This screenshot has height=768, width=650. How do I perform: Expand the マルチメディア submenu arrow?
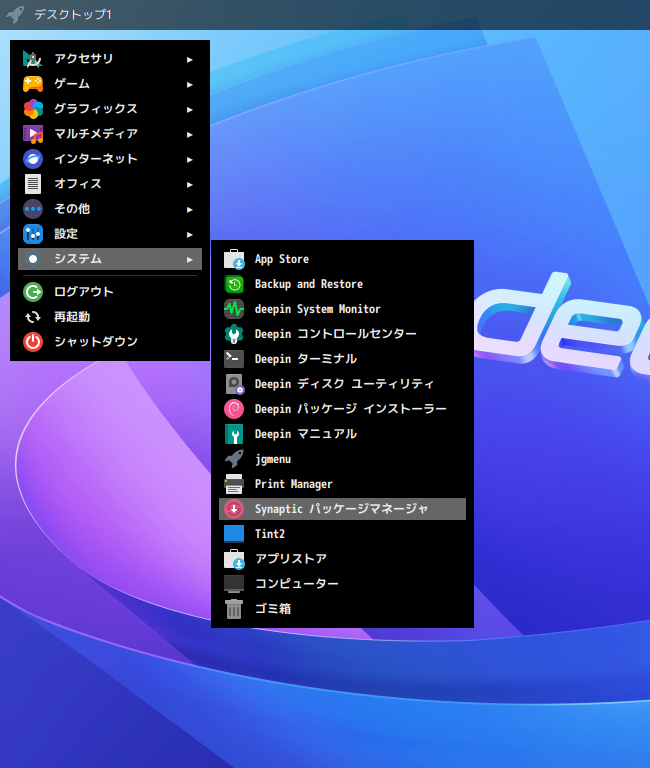190,134
